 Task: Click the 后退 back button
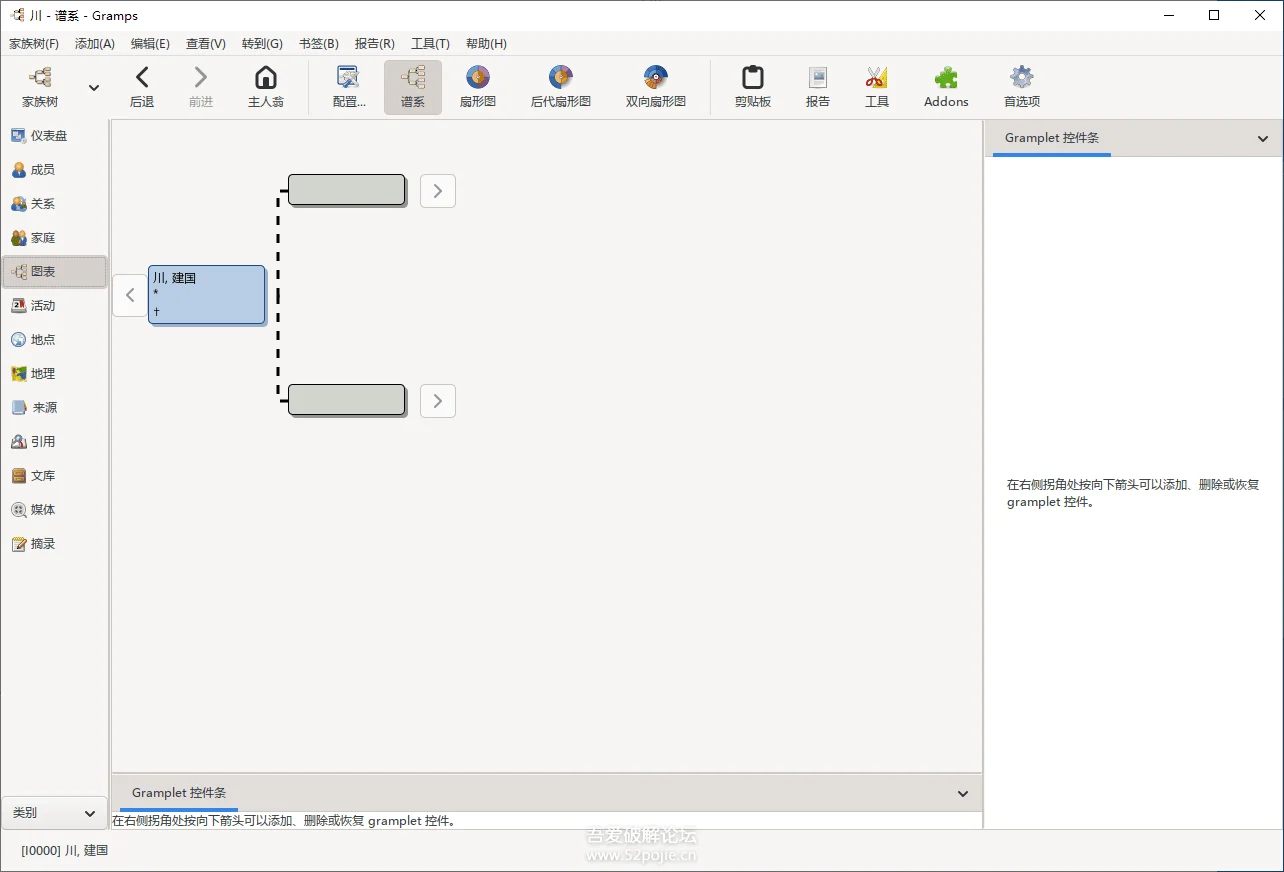click(x=142, y=86)
